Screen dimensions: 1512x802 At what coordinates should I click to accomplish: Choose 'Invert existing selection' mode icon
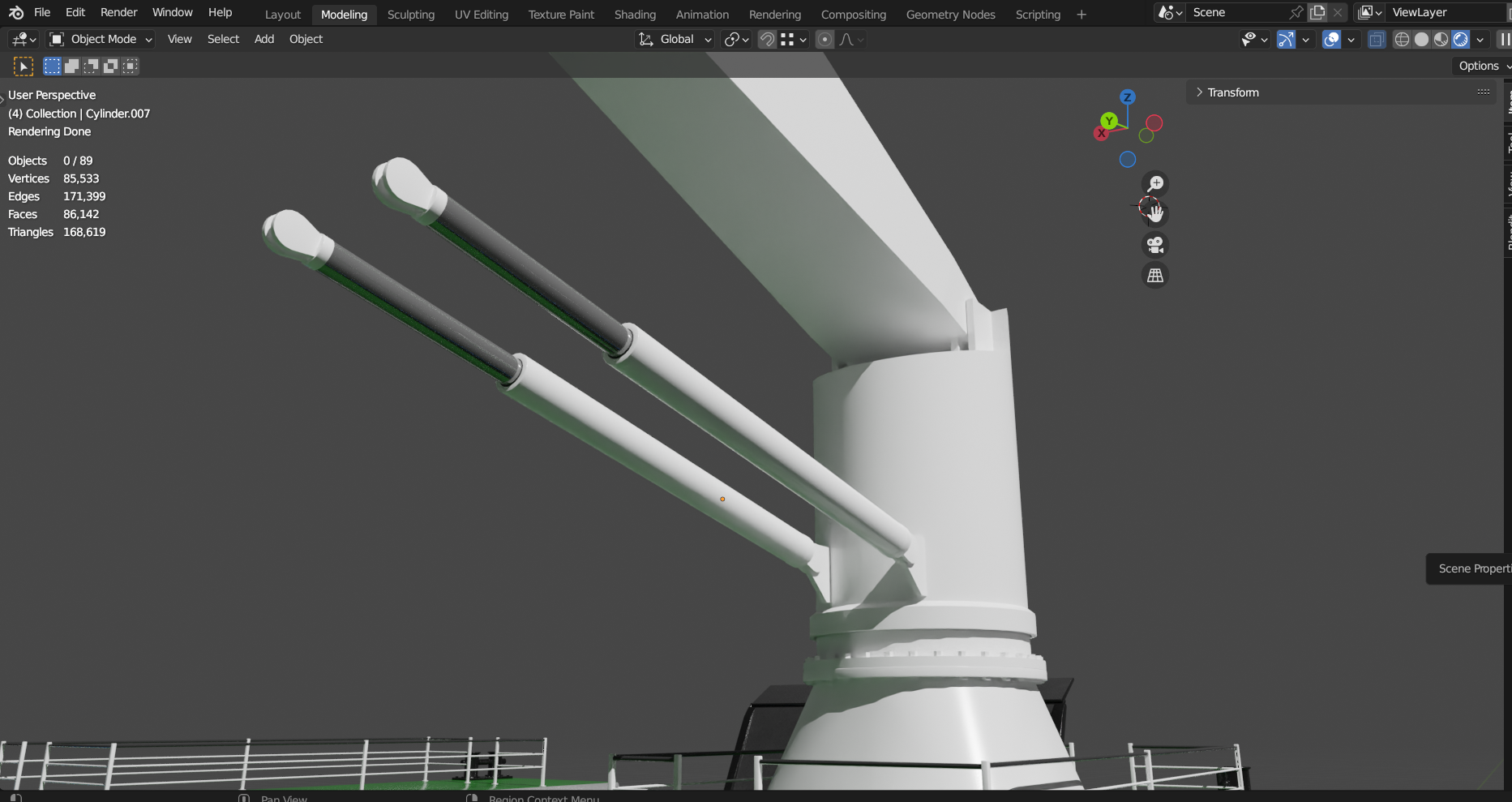coord(111,66)
